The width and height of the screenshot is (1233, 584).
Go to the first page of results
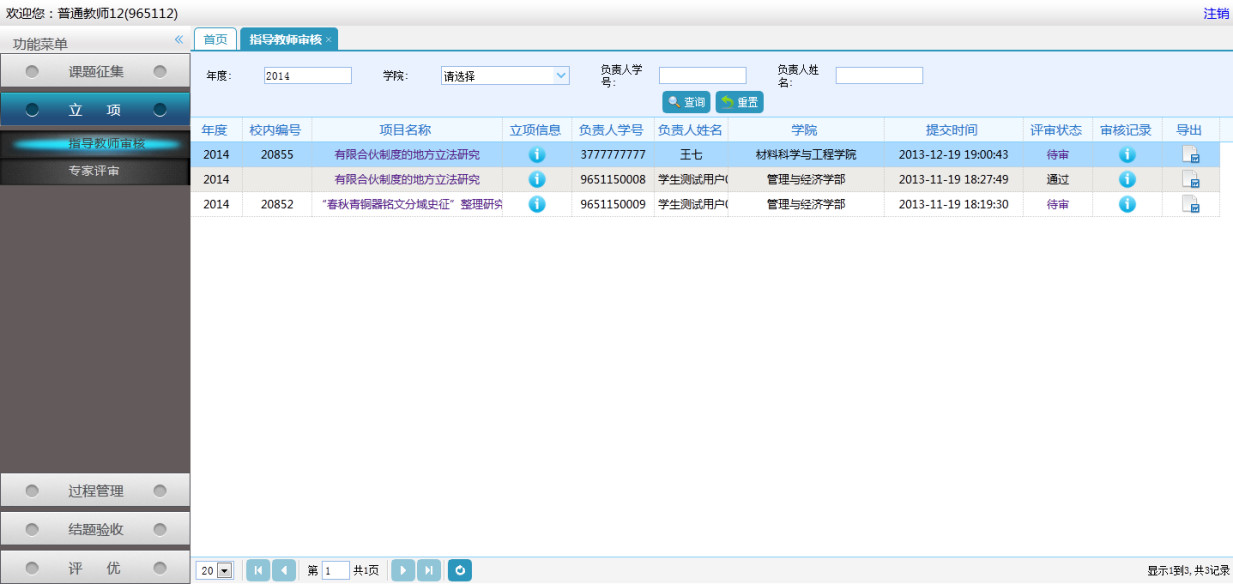click(x=258, y=570)
